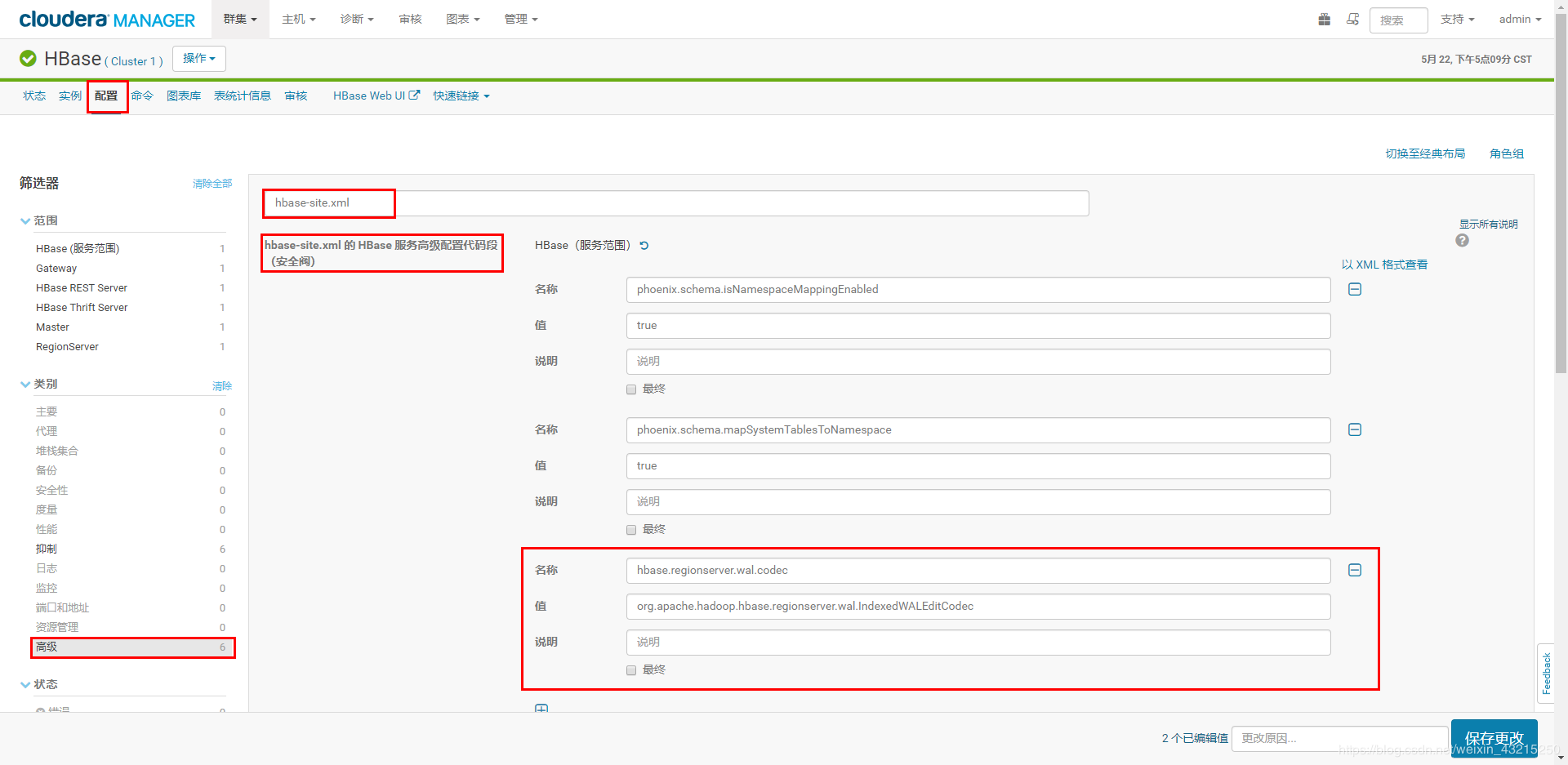Open the HBase Web UI external link
Image resolution: width=1568 pixels, height=765 pixels.
376,96
